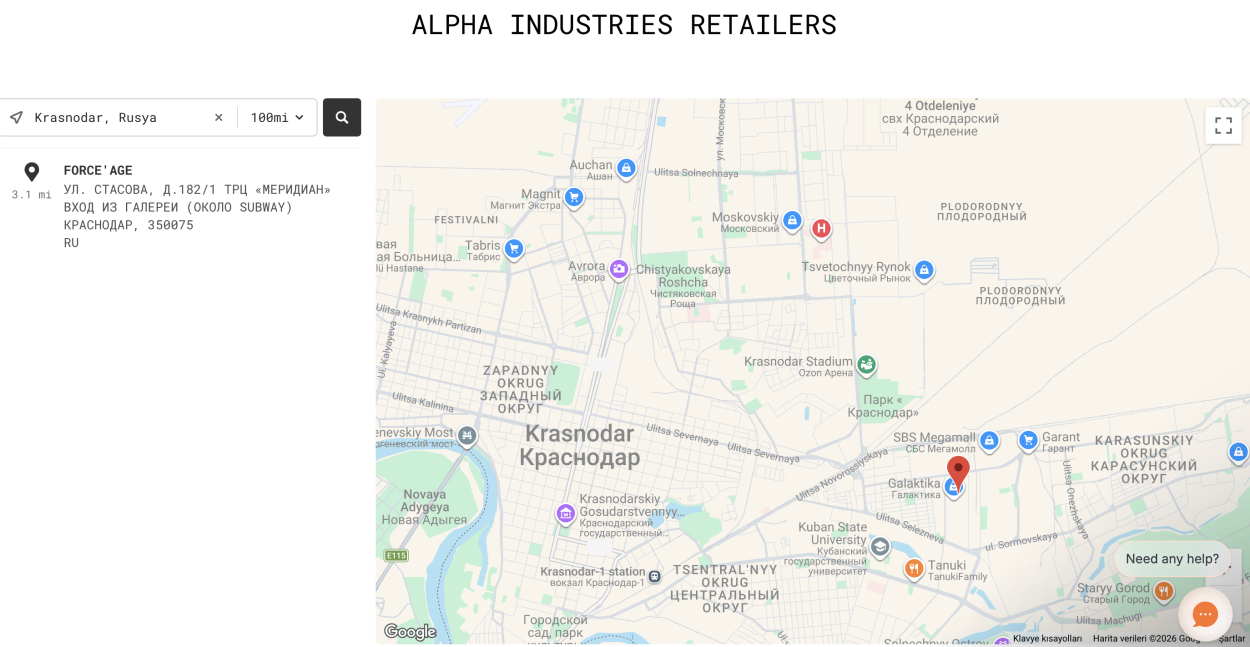Click the Moskovskiy shopping marker
This screenshot has width=1250, height=647.
792,220
